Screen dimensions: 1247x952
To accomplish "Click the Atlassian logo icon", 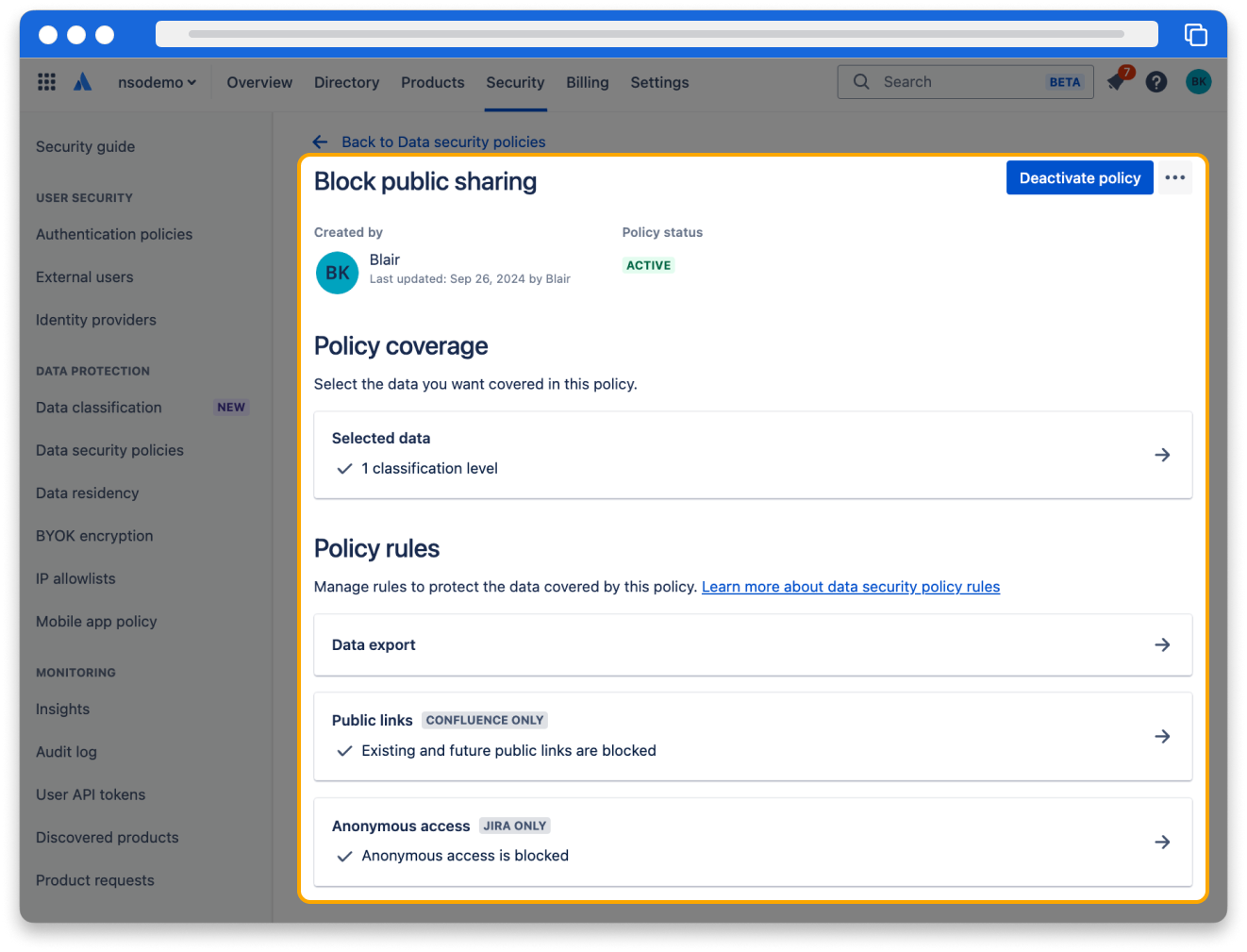I will [x=83, y=82].
